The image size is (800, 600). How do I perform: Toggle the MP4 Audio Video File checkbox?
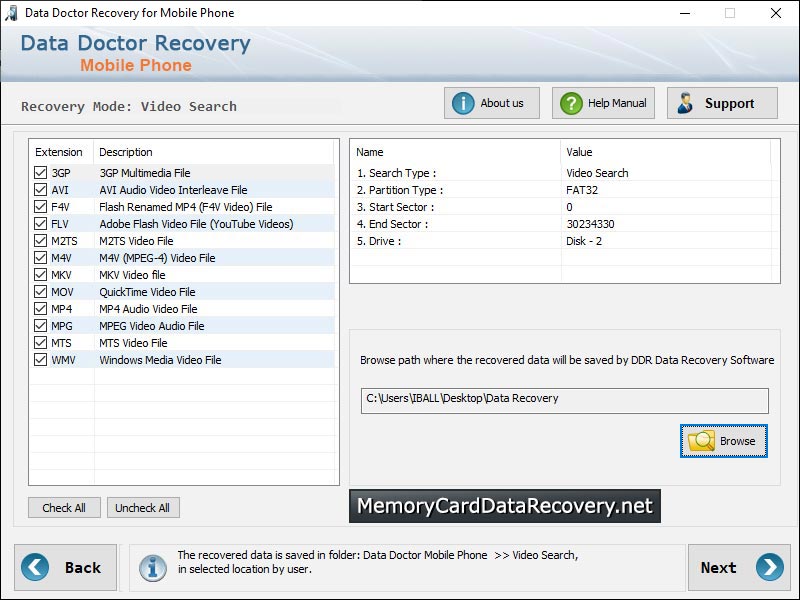pyautogui.click(x=39, y=308)
